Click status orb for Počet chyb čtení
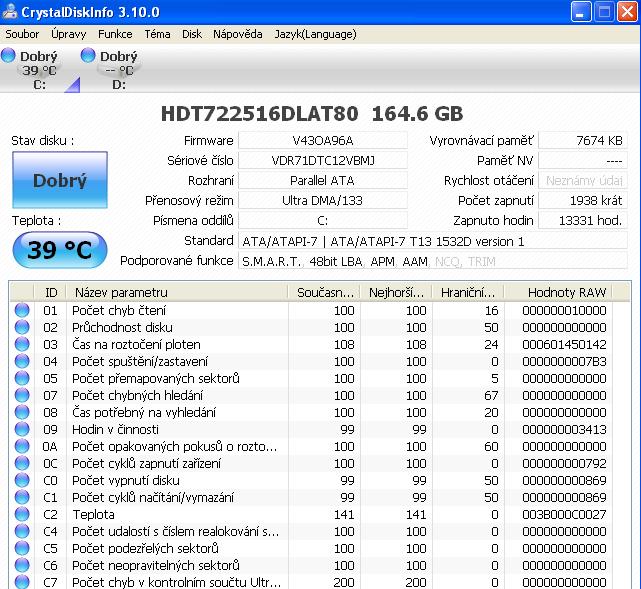Image resolution: width=641 pixels, height=589 pixels. [x=22, y=311]
